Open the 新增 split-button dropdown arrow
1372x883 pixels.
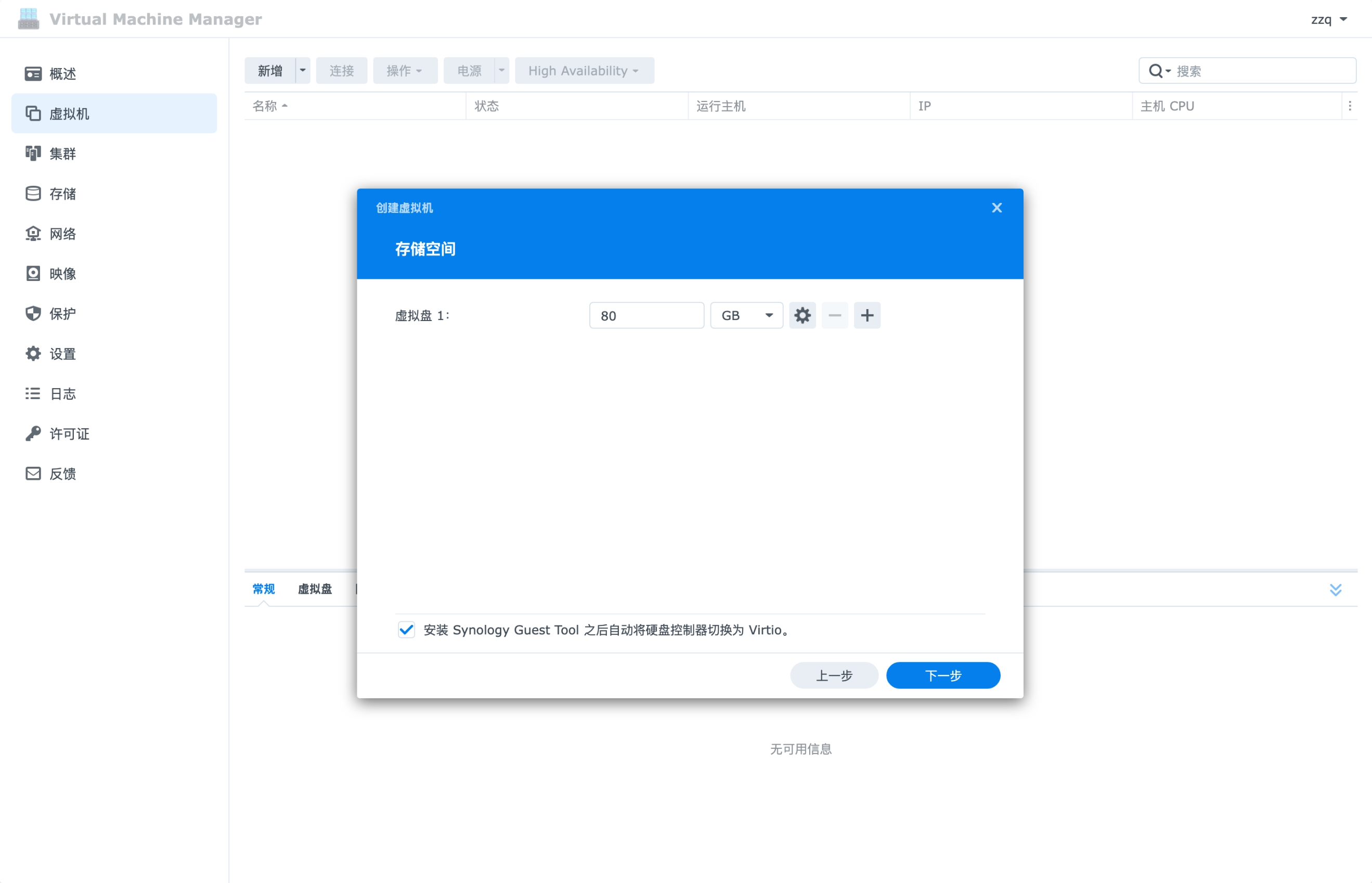coord(303,71)
